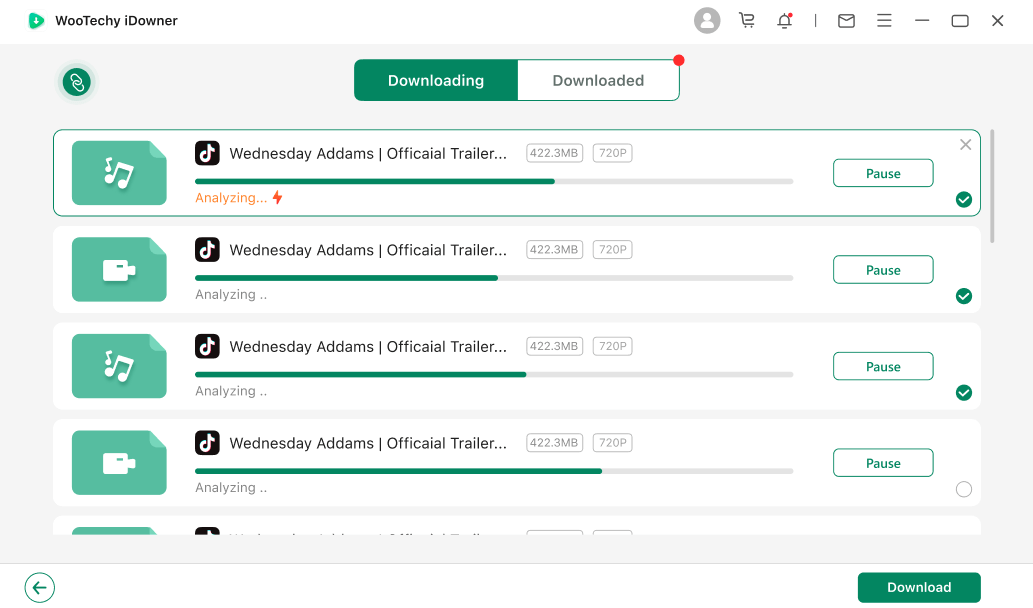Select the fourth download's empty checkbox
1033x608 pixels.
[964, 489]
